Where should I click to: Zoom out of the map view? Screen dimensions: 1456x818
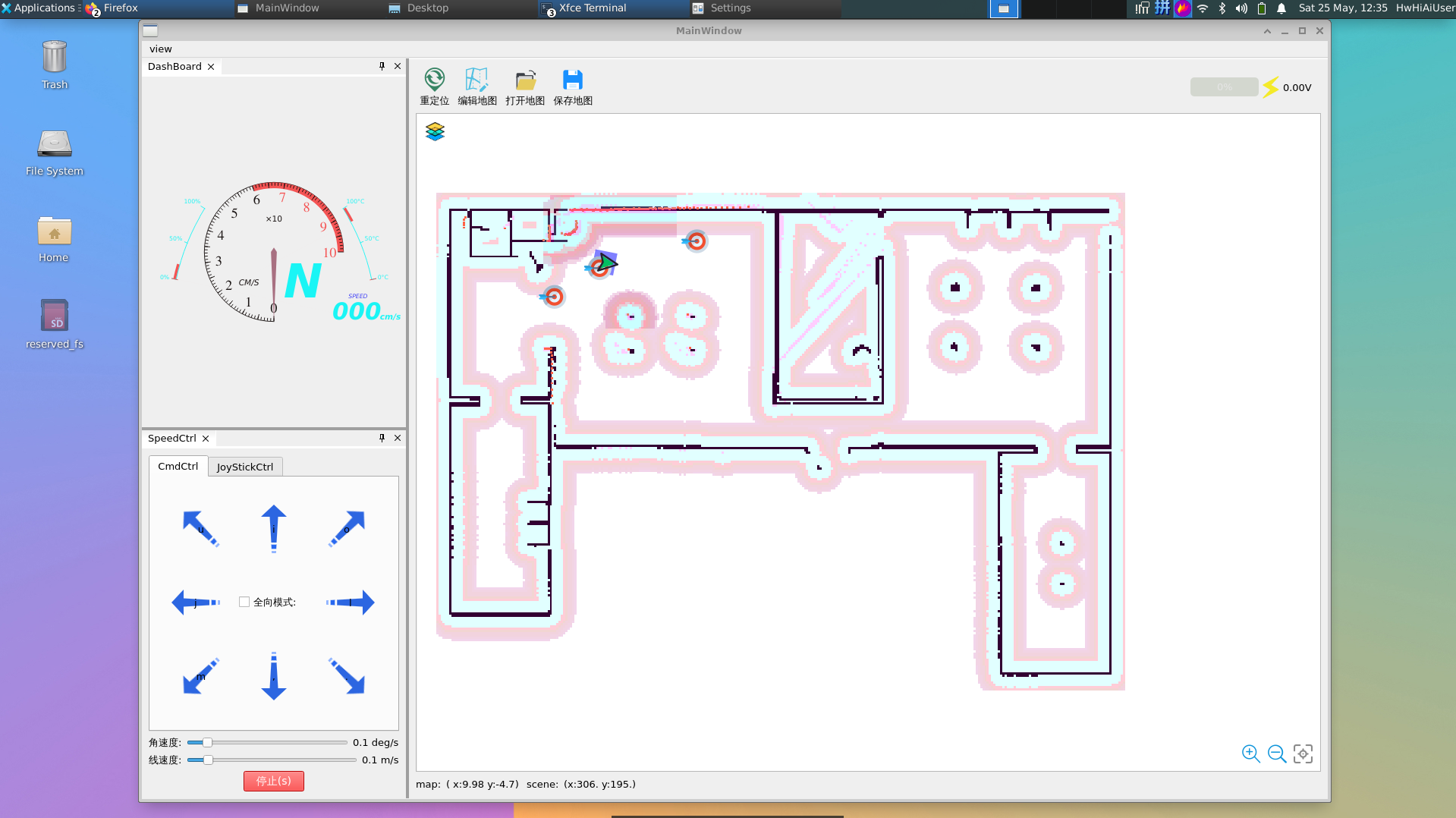click(1277, 754)
